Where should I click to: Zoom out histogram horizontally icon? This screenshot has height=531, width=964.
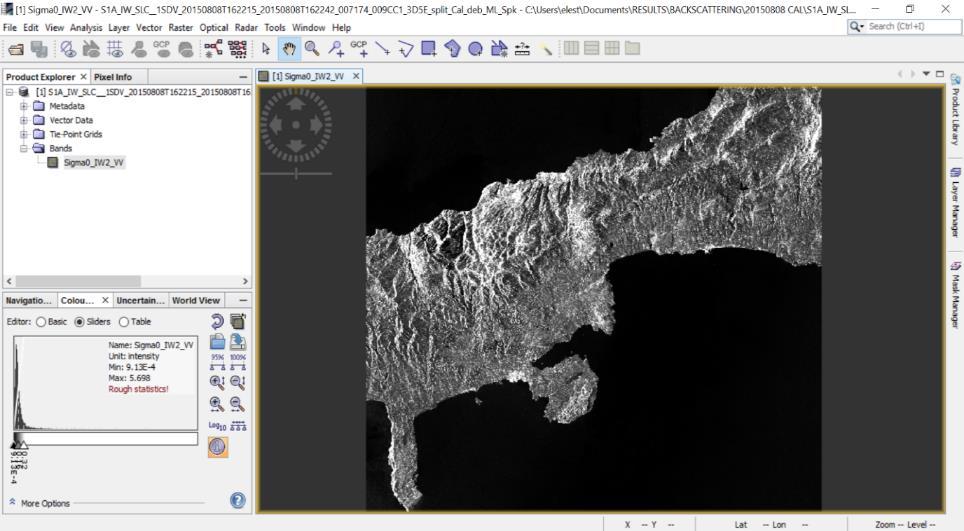pos(238,404)
